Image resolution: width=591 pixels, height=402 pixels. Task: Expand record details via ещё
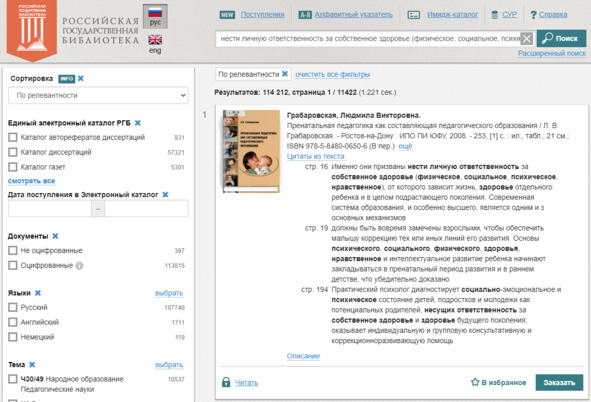(x=405, y=146)
